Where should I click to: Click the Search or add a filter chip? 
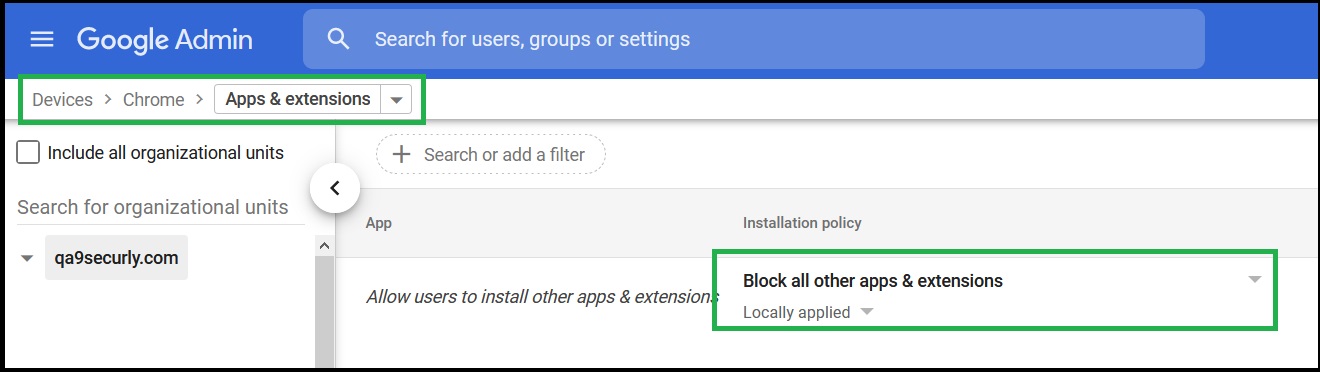pyautogui.click(x=491, y=155)
